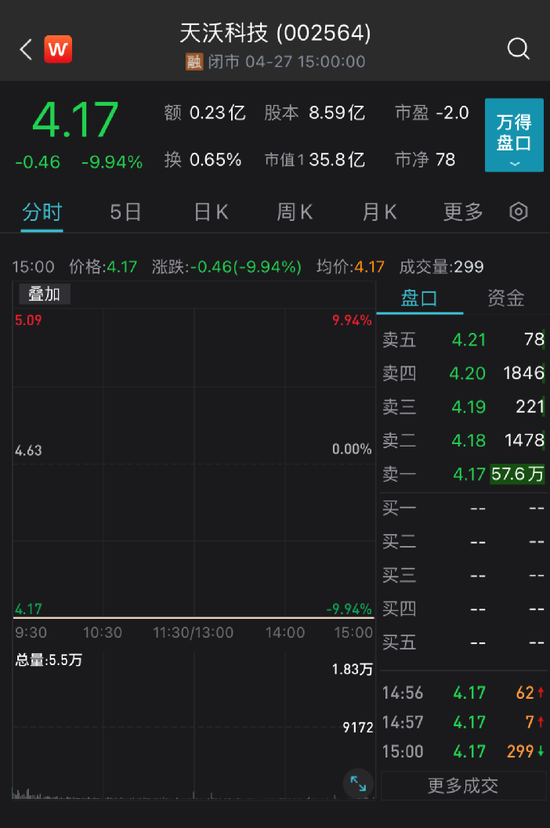Tap the 融 margin trading badge
The image size is (550, 828).
(194, 62)
